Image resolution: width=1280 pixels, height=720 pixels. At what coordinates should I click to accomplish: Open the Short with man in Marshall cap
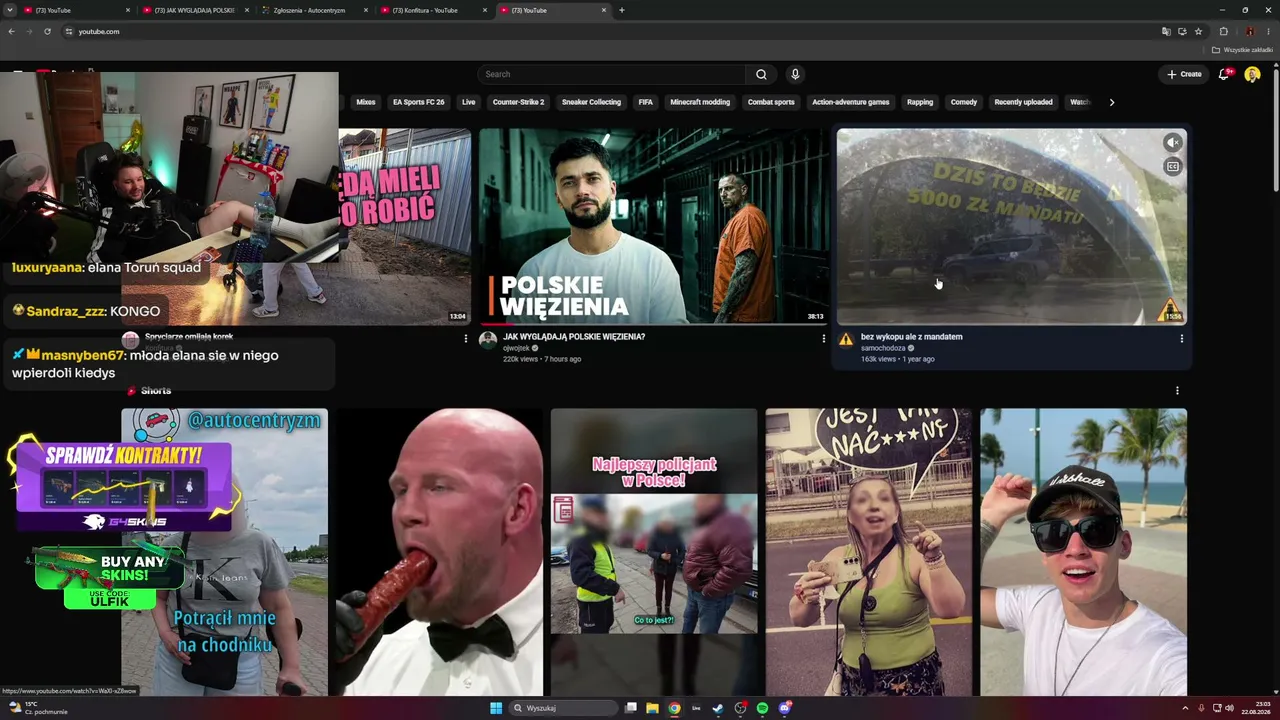pos(1084,552)
